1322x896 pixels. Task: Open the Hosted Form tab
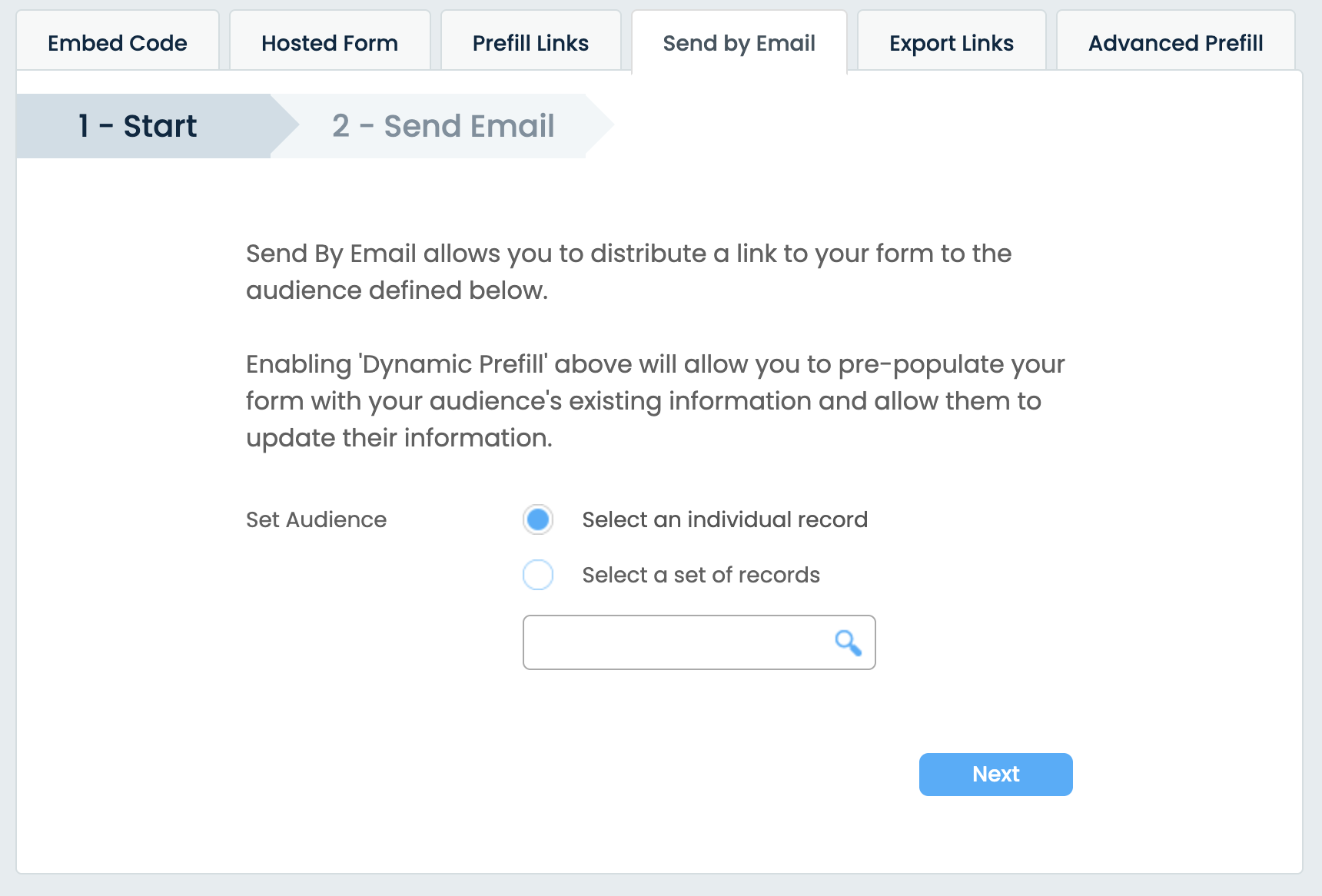[329, 42]
